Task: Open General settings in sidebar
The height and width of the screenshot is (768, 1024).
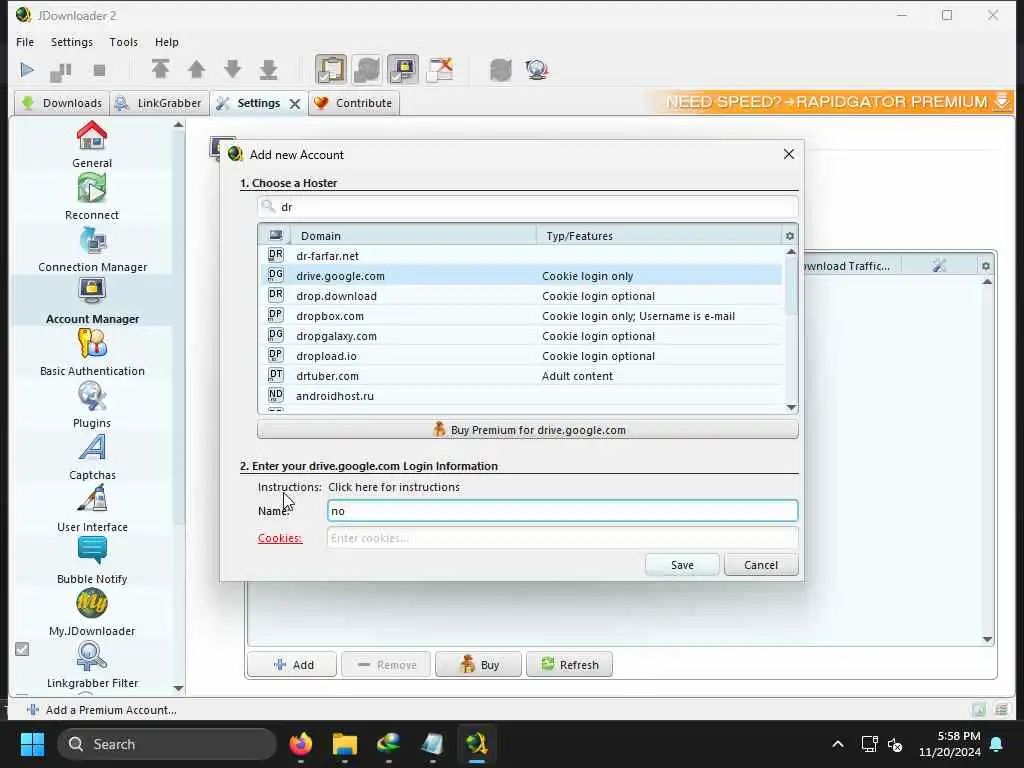Action: pos(92,144)
